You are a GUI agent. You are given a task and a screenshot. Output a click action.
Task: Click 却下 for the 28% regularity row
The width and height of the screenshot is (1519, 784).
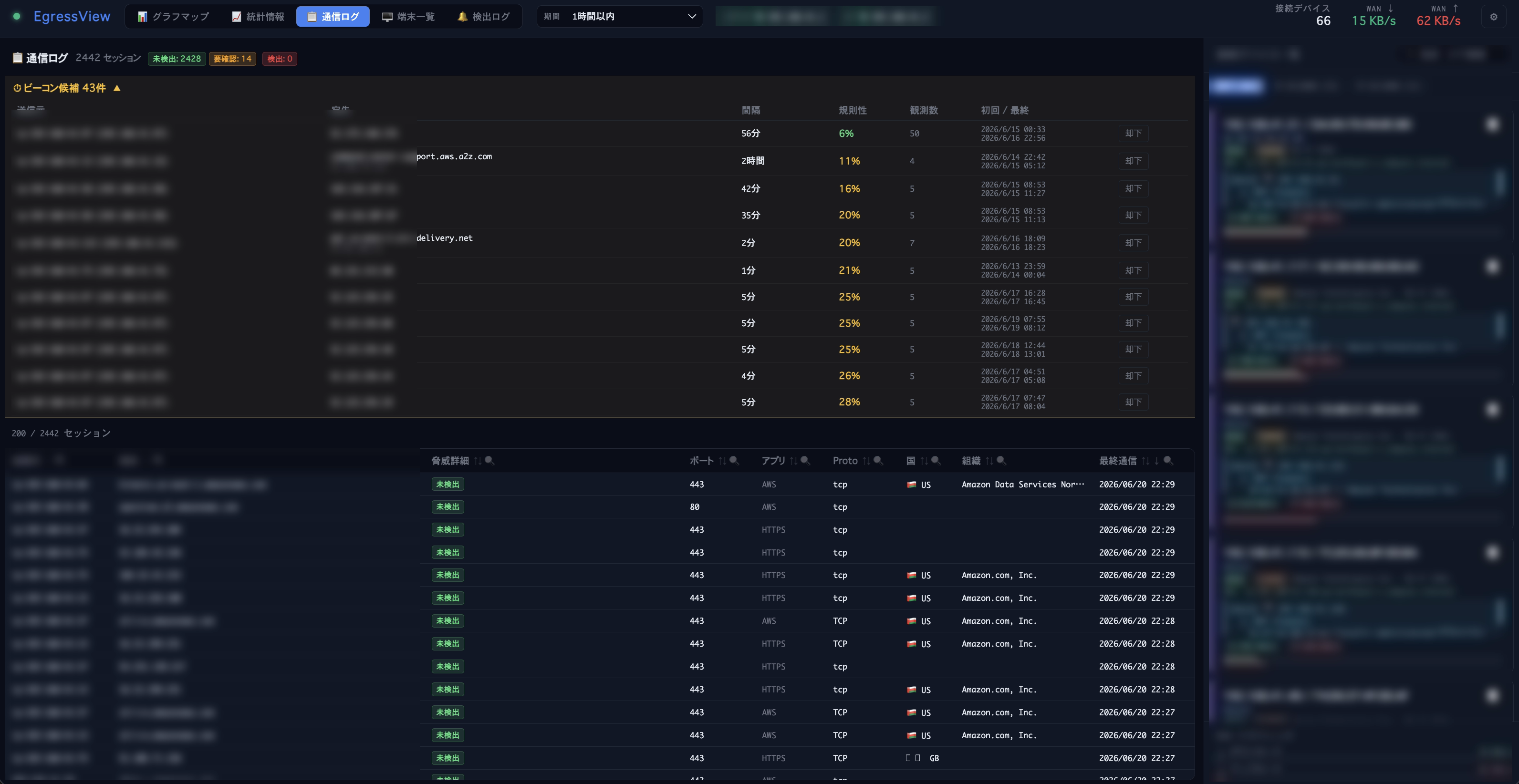[x=1134, y=402]
